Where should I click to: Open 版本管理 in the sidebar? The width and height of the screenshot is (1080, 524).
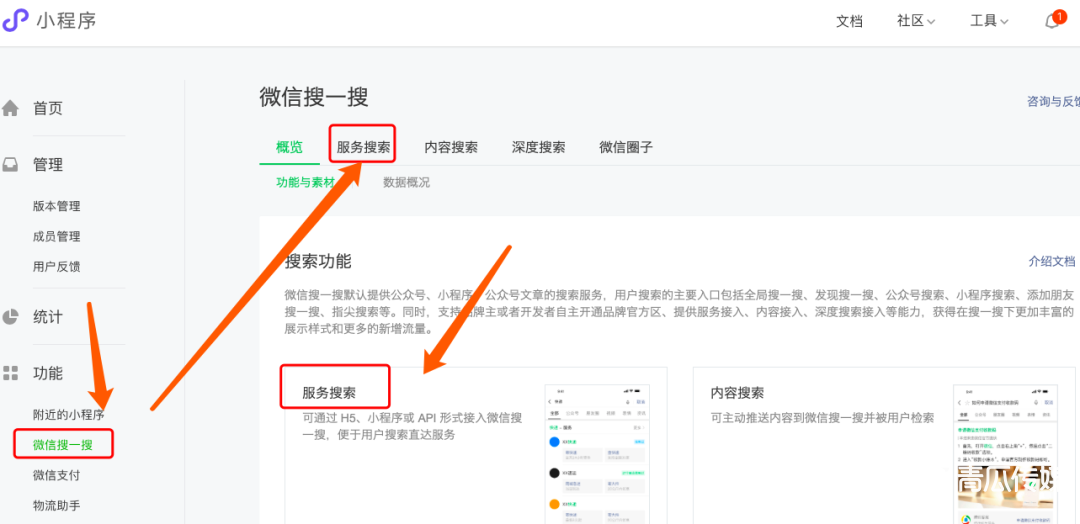tap(56, 206)
